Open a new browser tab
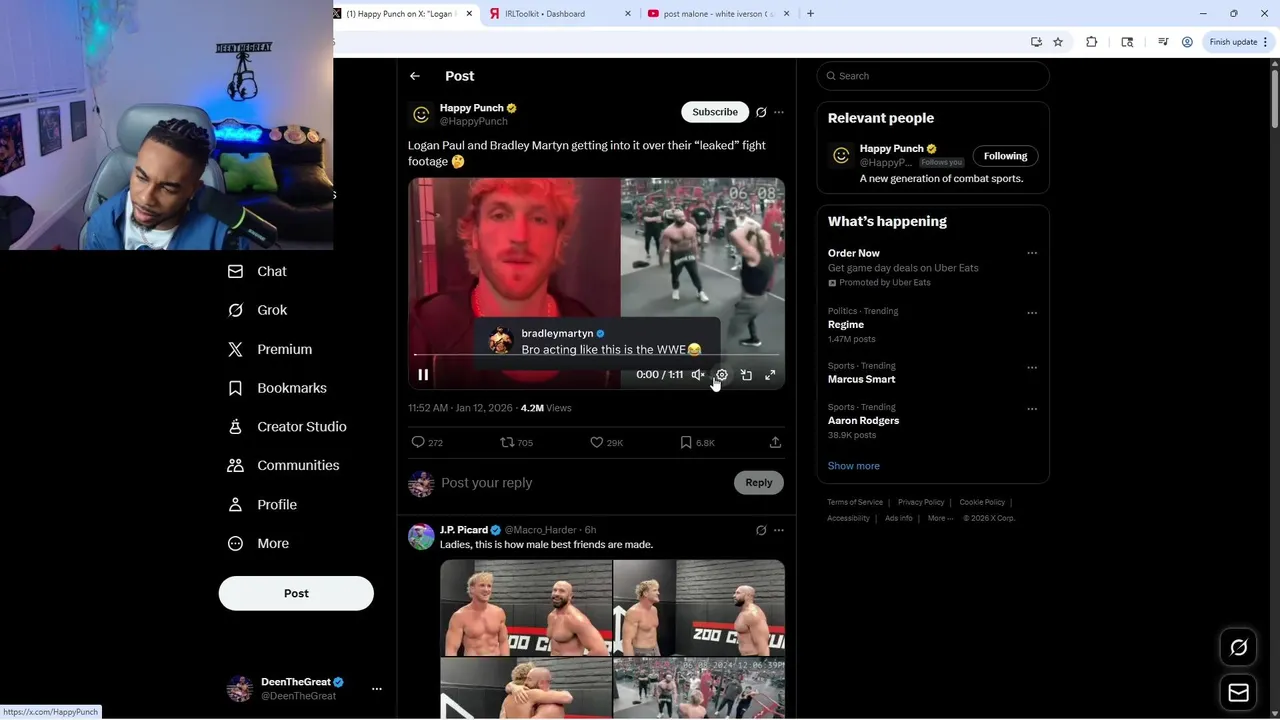 [810, 14]
